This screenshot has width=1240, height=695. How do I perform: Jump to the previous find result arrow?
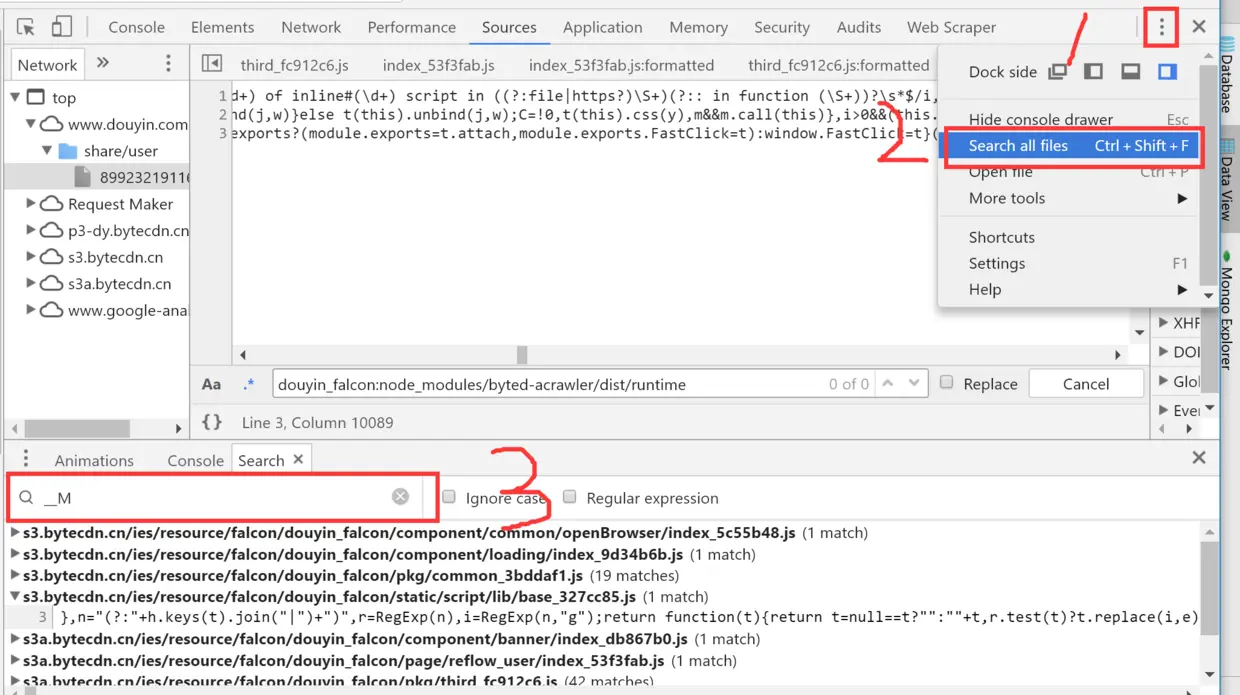tap(888, 383)
